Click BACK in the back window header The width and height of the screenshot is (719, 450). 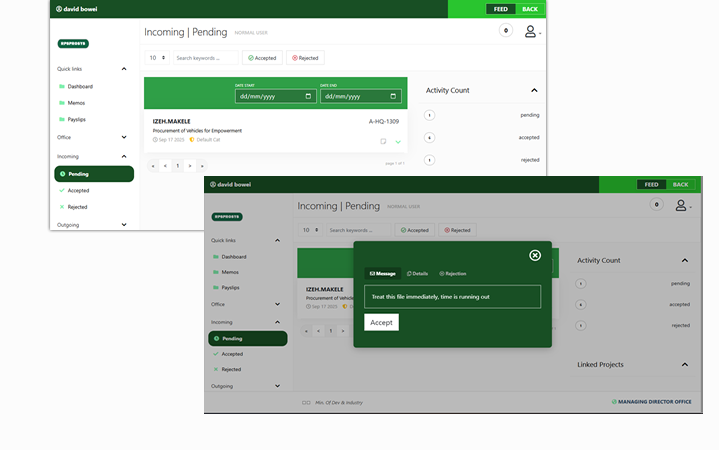(x=530, y=9)
